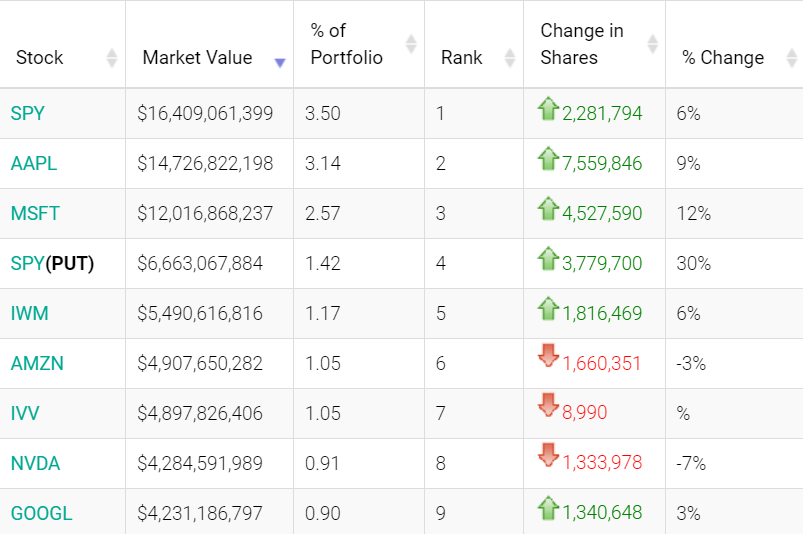Select the red 1,333,978 shares value
The image size is (803, 534).
(602, 462)
